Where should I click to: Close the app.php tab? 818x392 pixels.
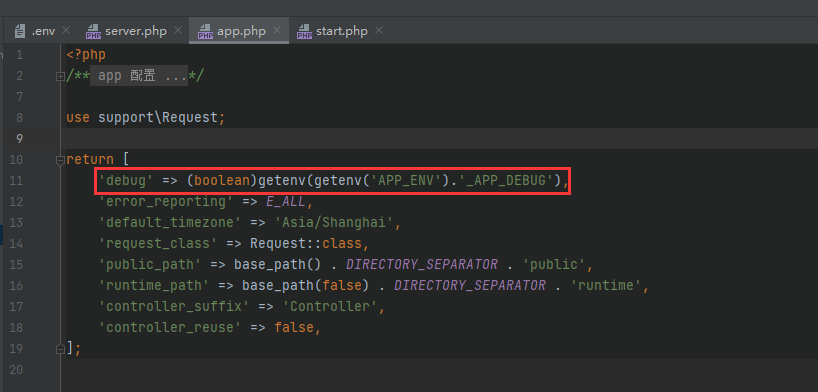click(278, 31)
